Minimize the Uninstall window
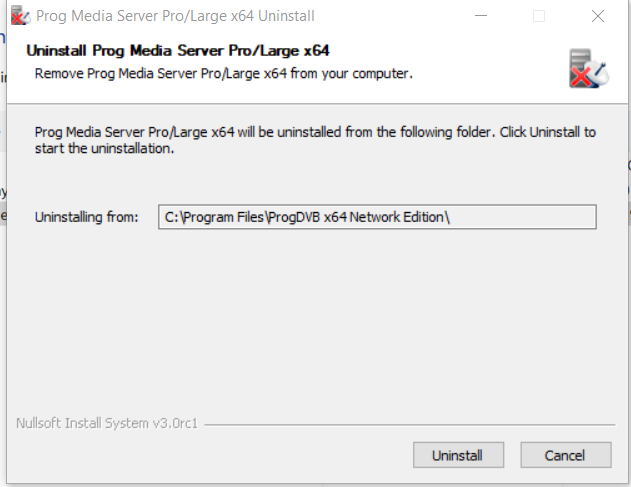This screenshot has width=631, height=487. [x=482, y=17]
